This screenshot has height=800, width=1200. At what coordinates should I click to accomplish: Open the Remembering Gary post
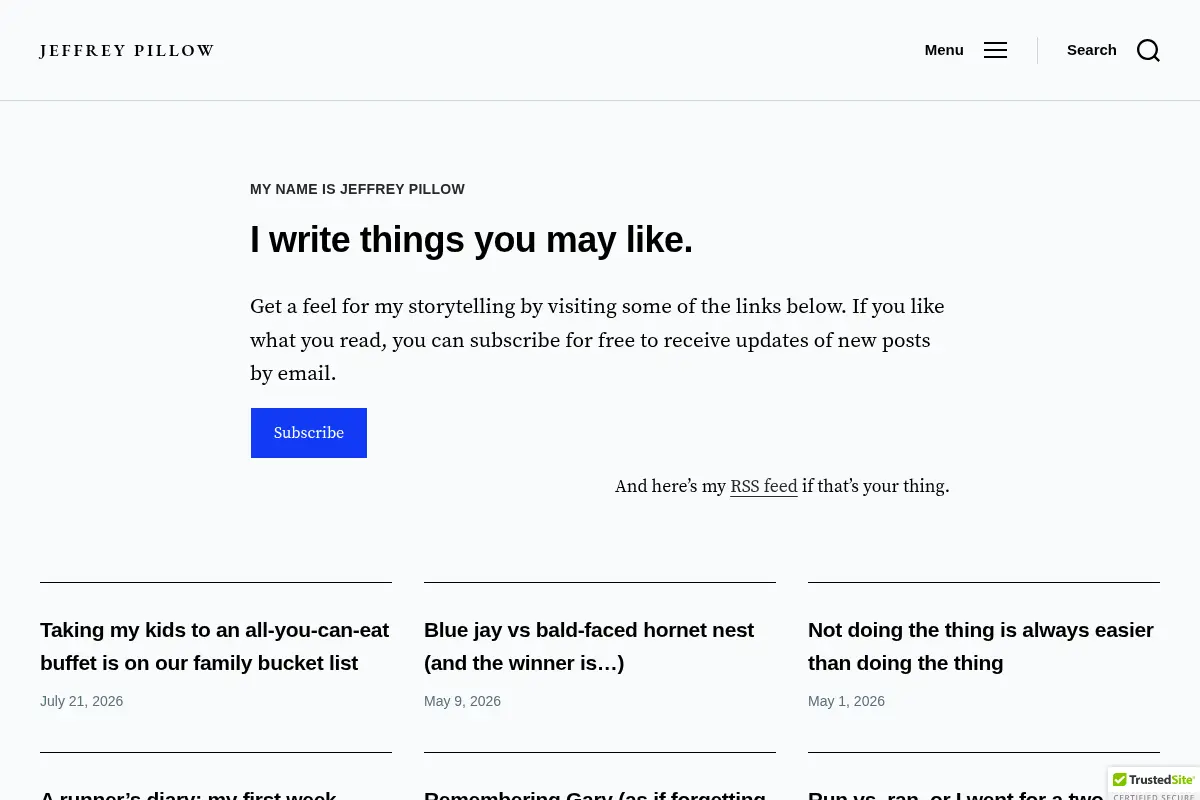tap(595, 794)
